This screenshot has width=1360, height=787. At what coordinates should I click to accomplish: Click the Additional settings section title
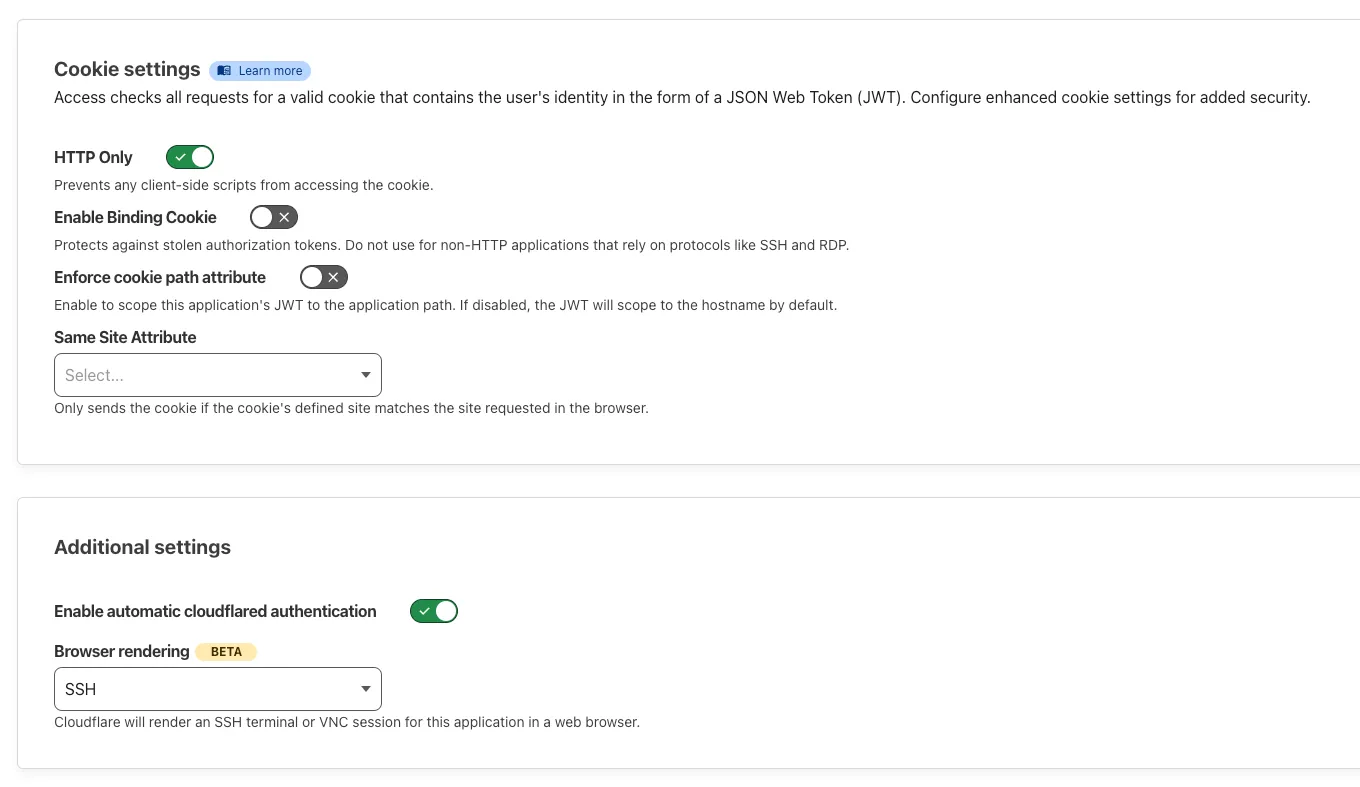tap(142, 547)
